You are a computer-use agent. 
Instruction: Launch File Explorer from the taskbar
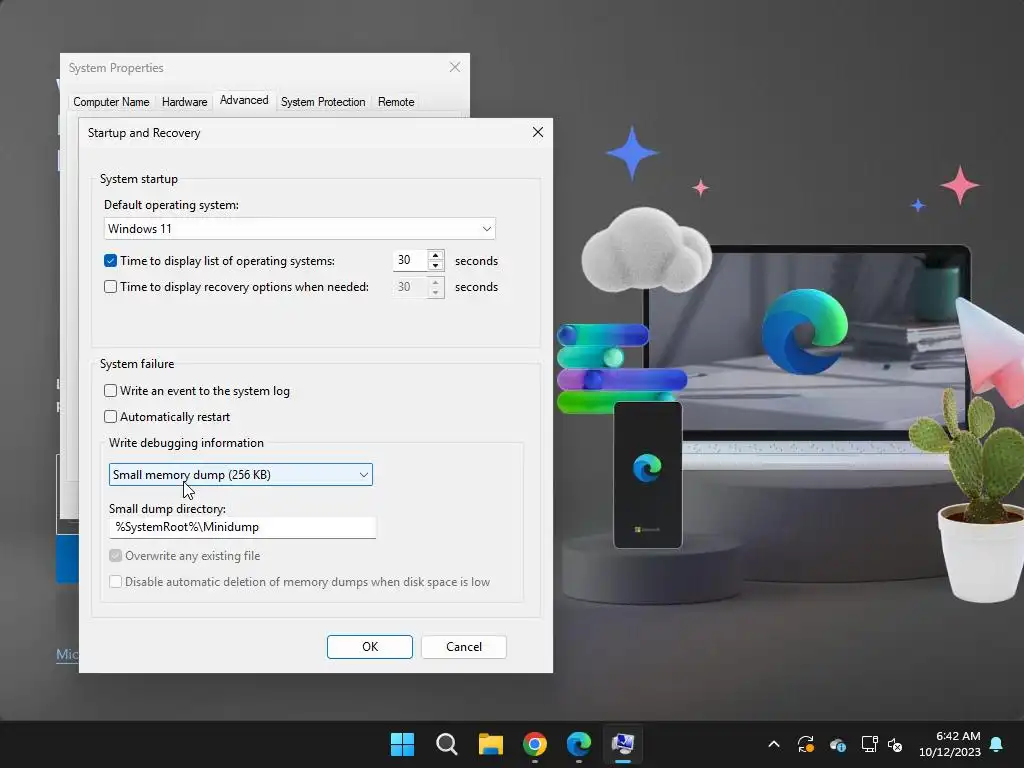coord(490,744)
